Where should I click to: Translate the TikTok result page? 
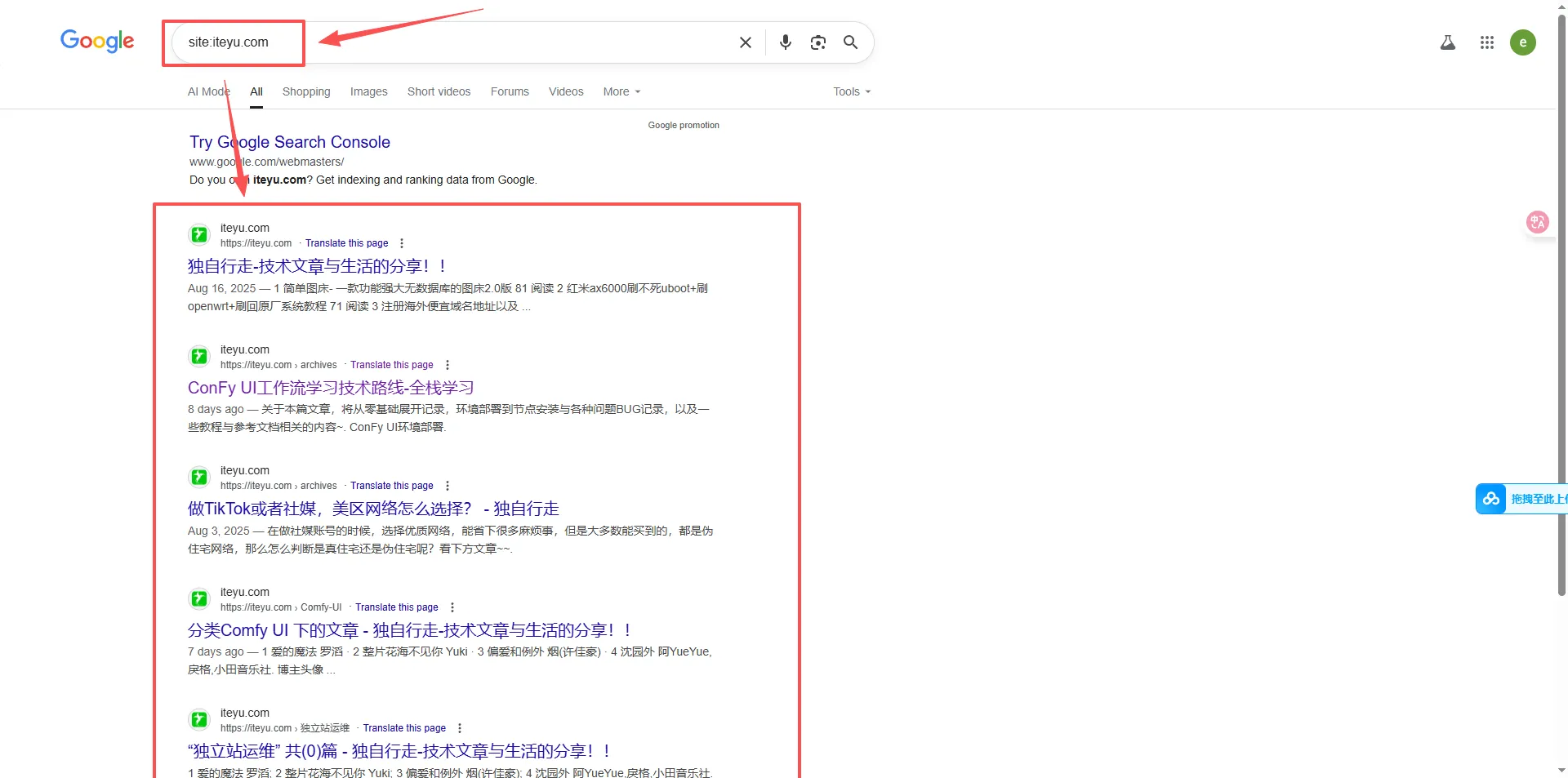click(x=392, y=486)
